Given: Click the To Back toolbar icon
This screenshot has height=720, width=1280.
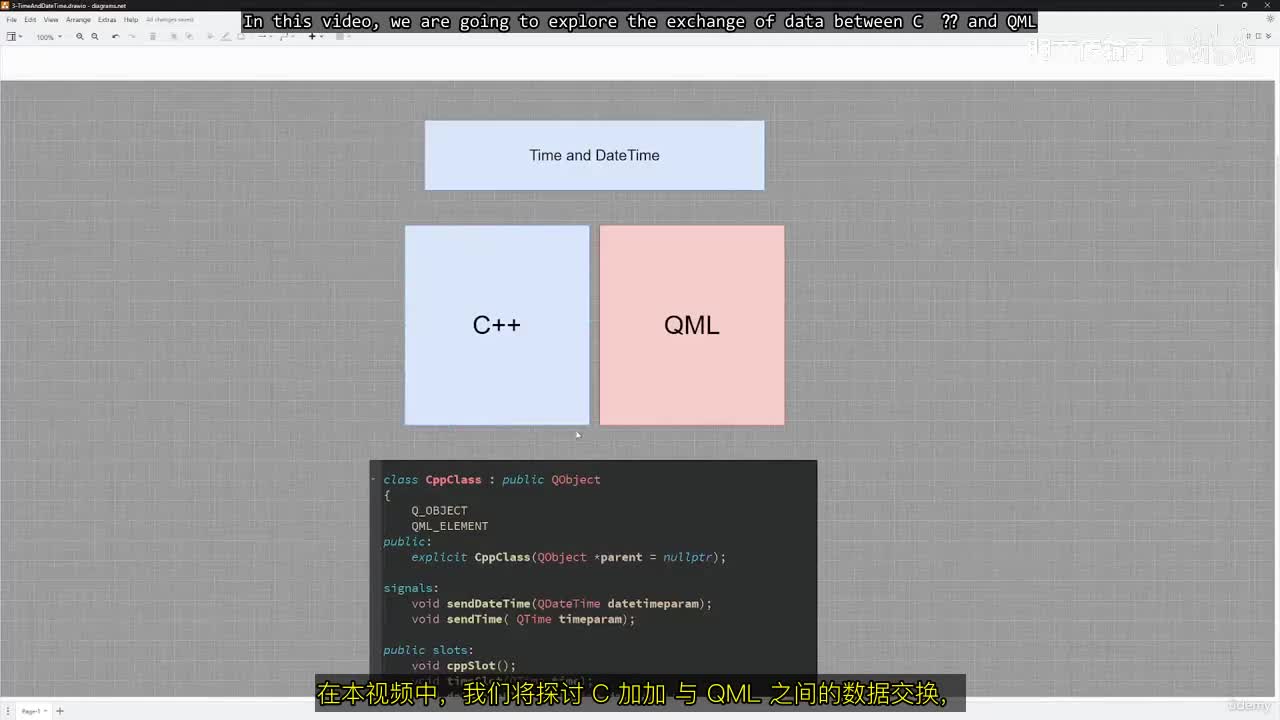Looking at the screenshot, I should click(x=188, y=37).
